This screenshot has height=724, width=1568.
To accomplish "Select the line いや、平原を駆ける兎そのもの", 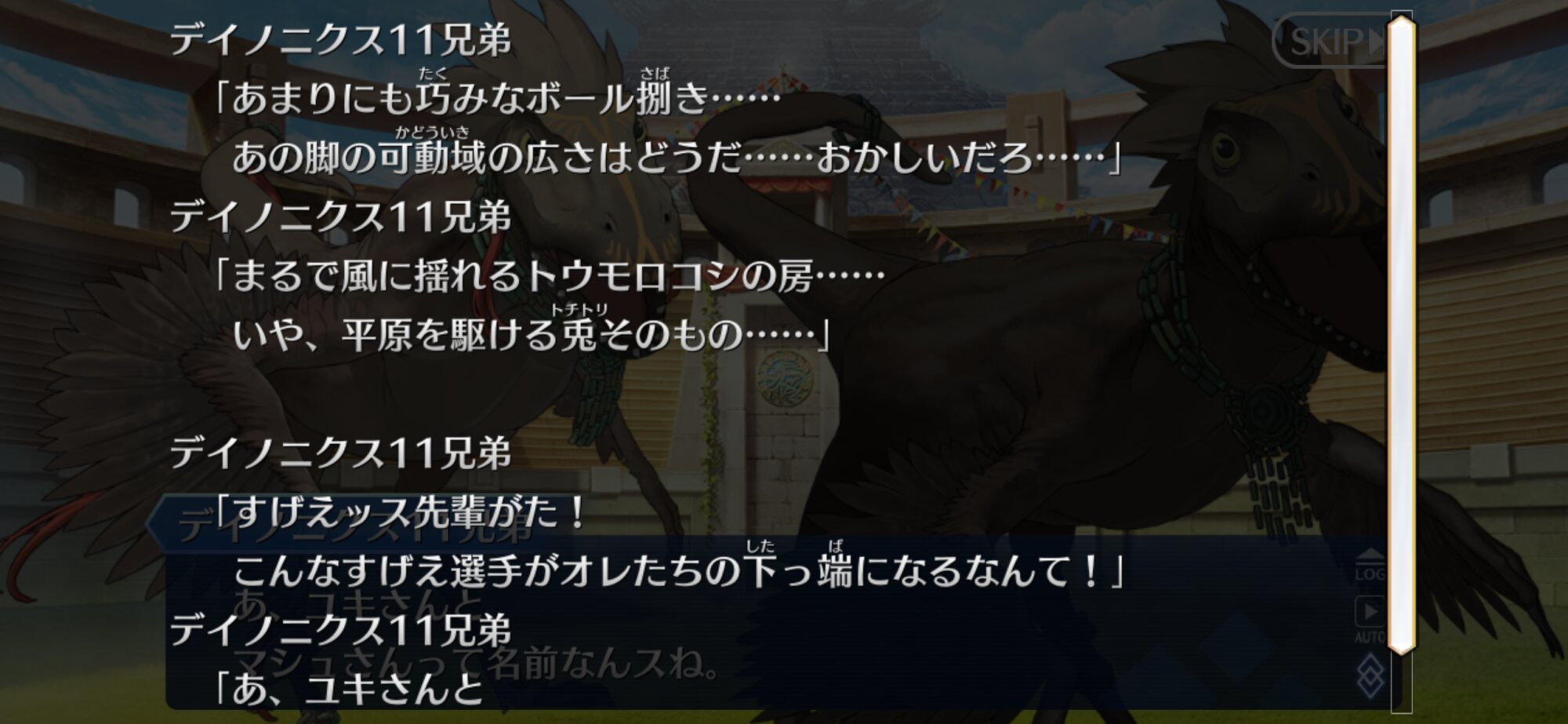I will [x=531, y=335].
